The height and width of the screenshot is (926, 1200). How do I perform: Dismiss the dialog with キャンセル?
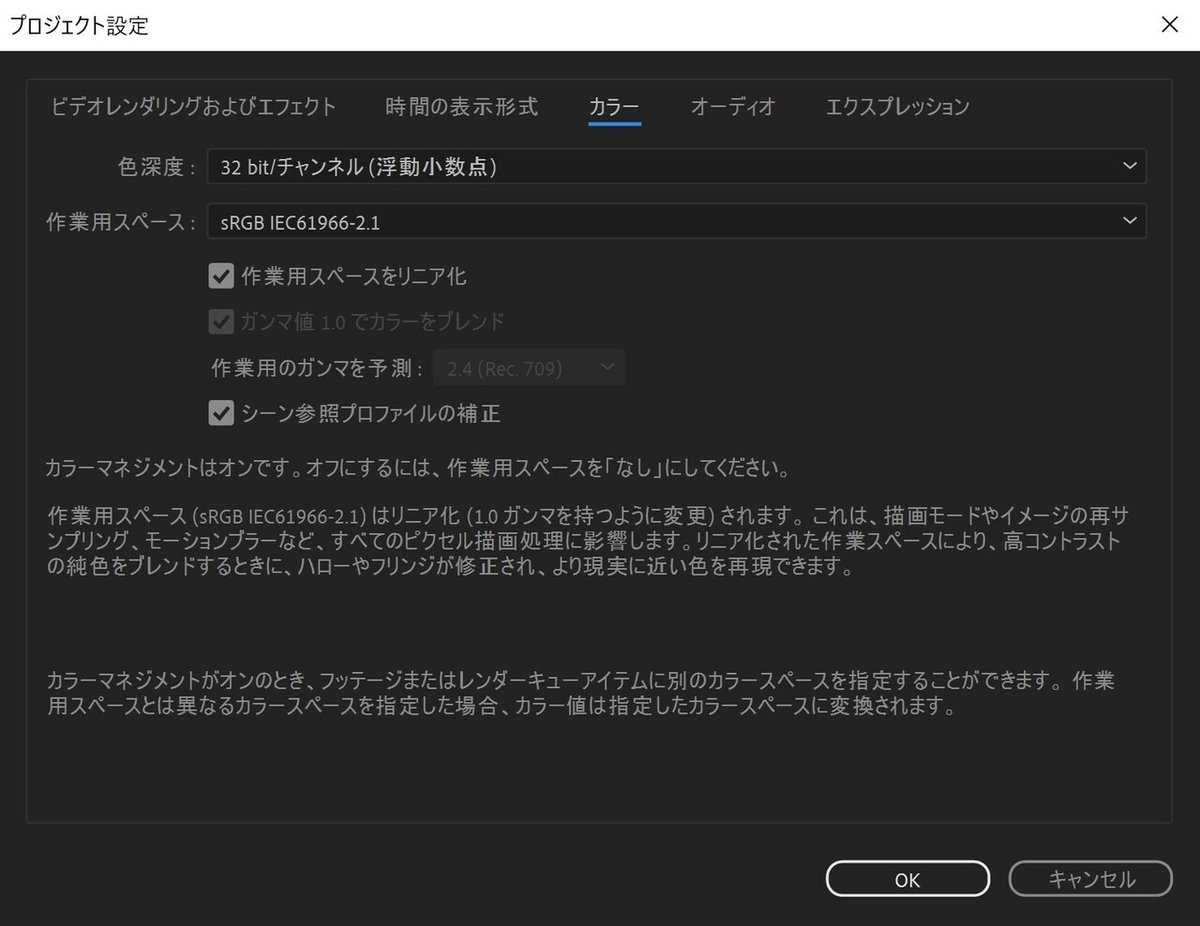pyautogui.click(x=1089, y=879)
